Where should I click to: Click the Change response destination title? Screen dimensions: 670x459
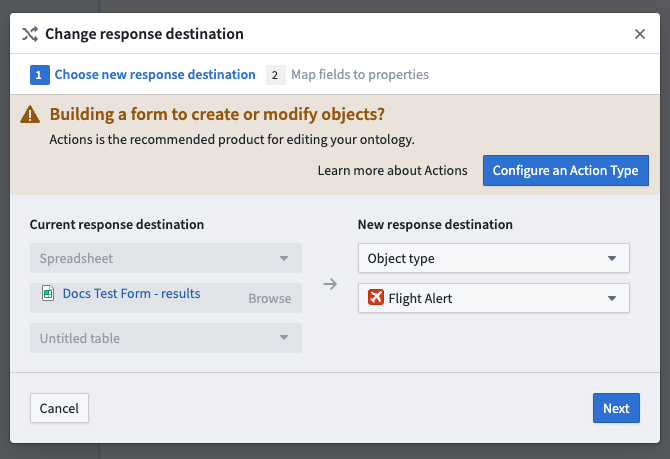[x=144, y=34]
